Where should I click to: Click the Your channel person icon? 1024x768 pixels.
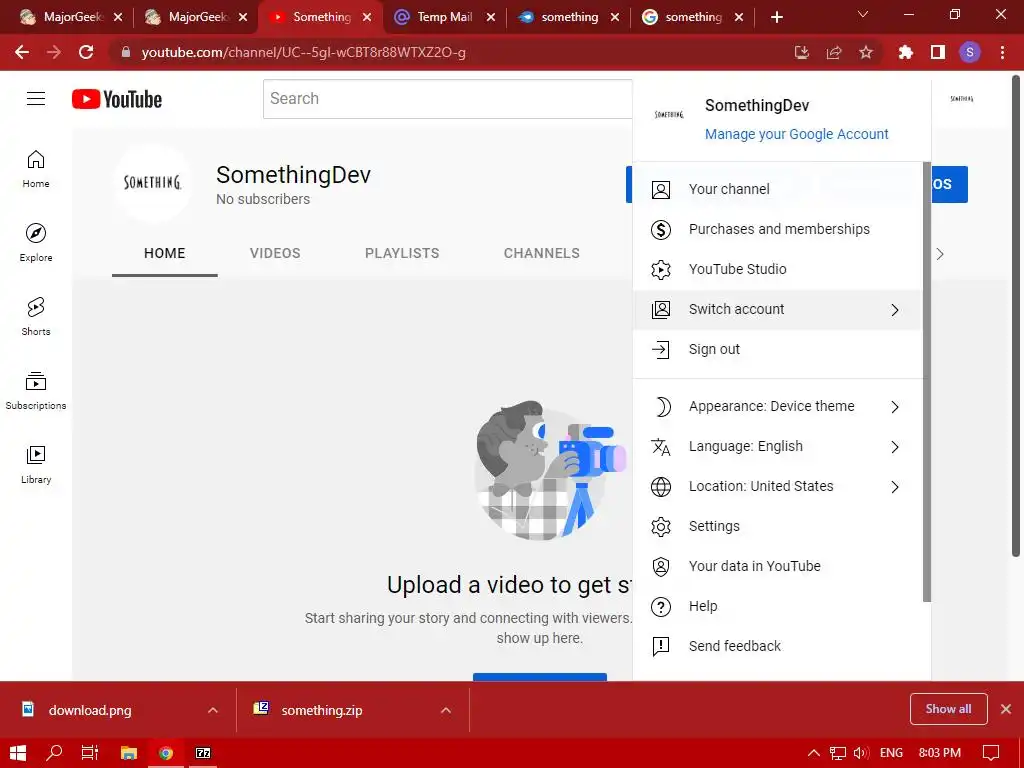pos(661,189)
